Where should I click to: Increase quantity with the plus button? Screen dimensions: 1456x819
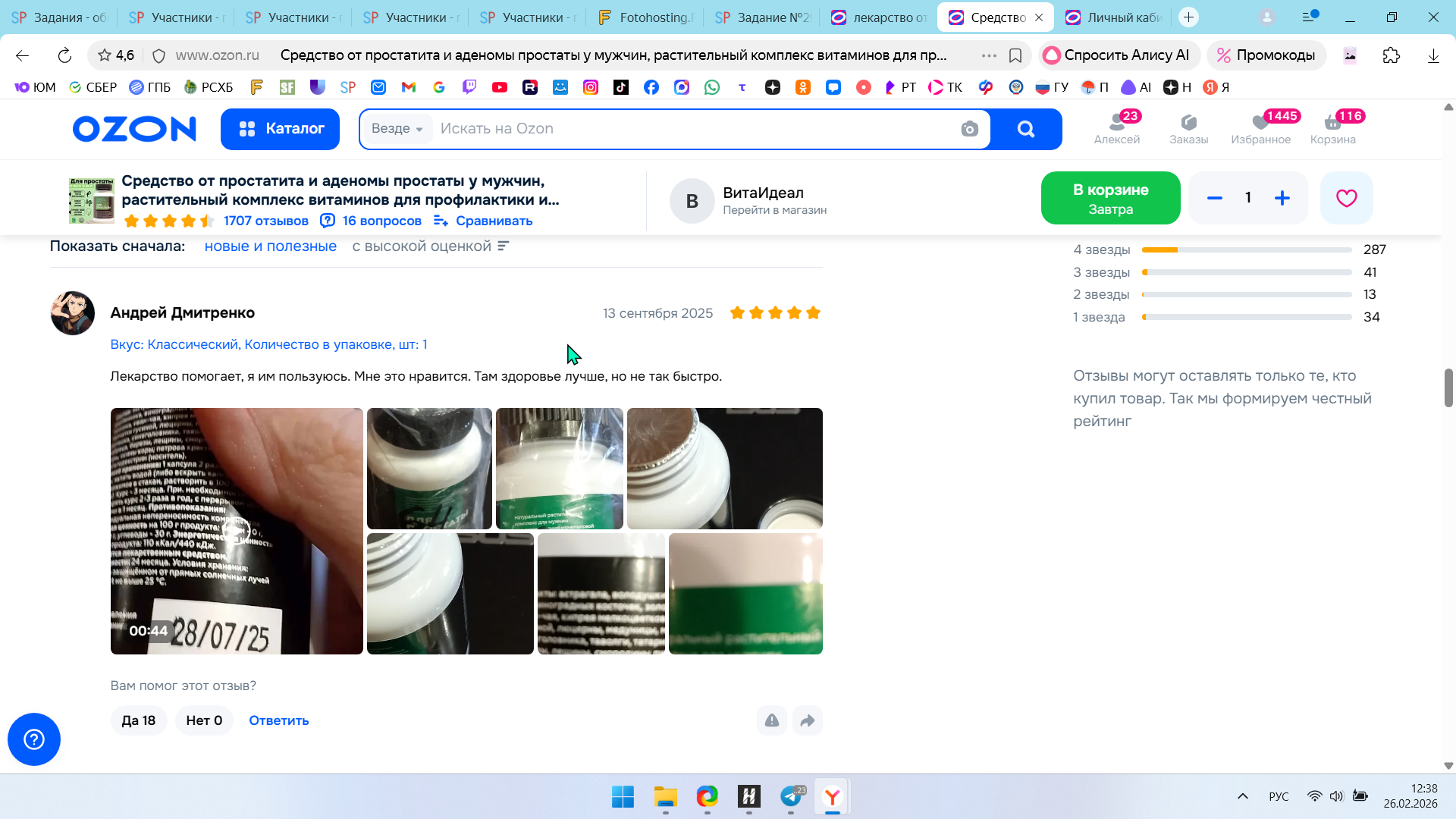coord(1282,198)
